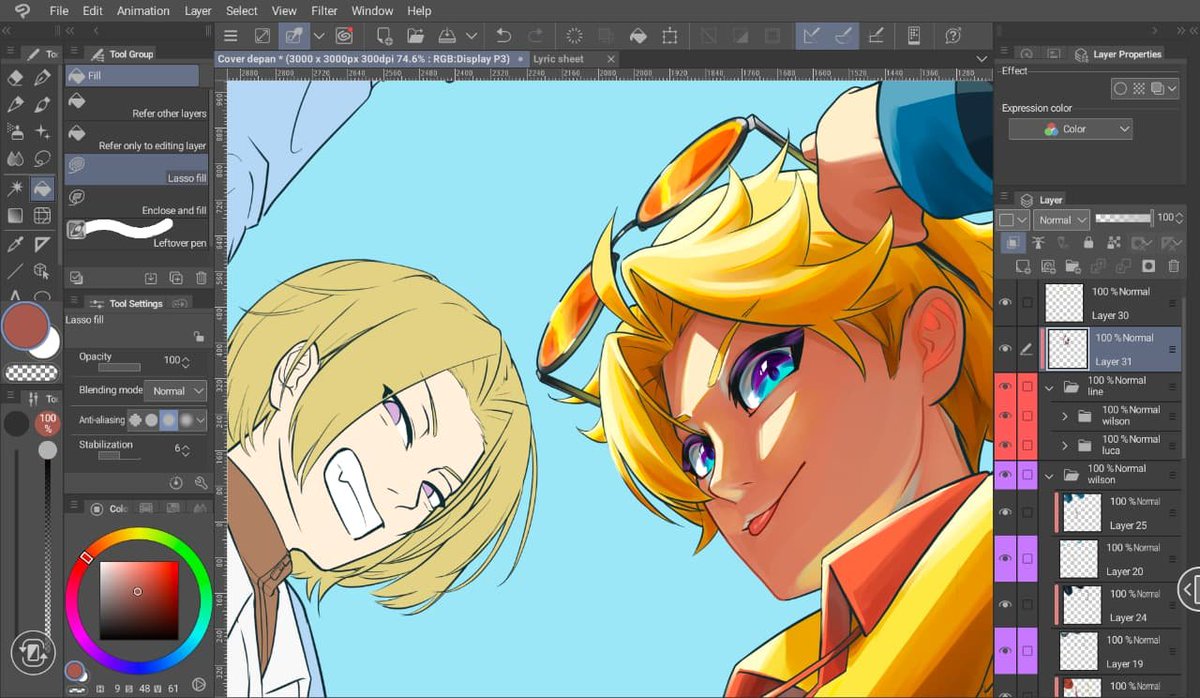1200x698 pixels.
Task: Click the New raster layer icon
Action: pyautogui.click(x=1024, y=266)
